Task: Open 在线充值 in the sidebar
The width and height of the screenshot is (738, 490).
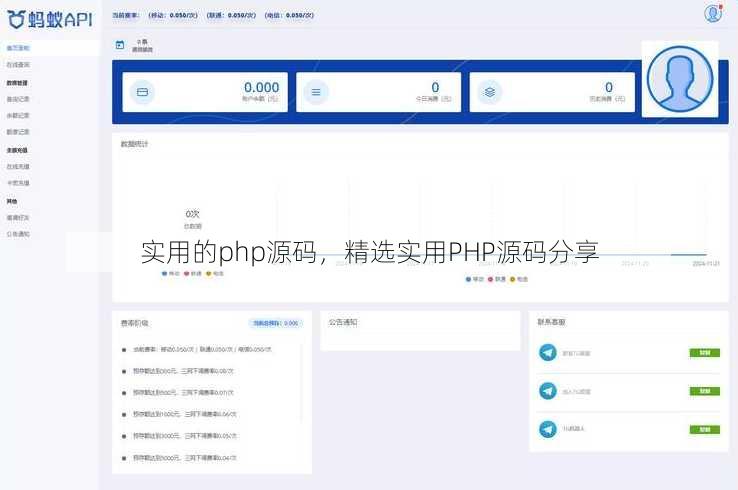Action: pyautogui.click(x=18, y=167)
